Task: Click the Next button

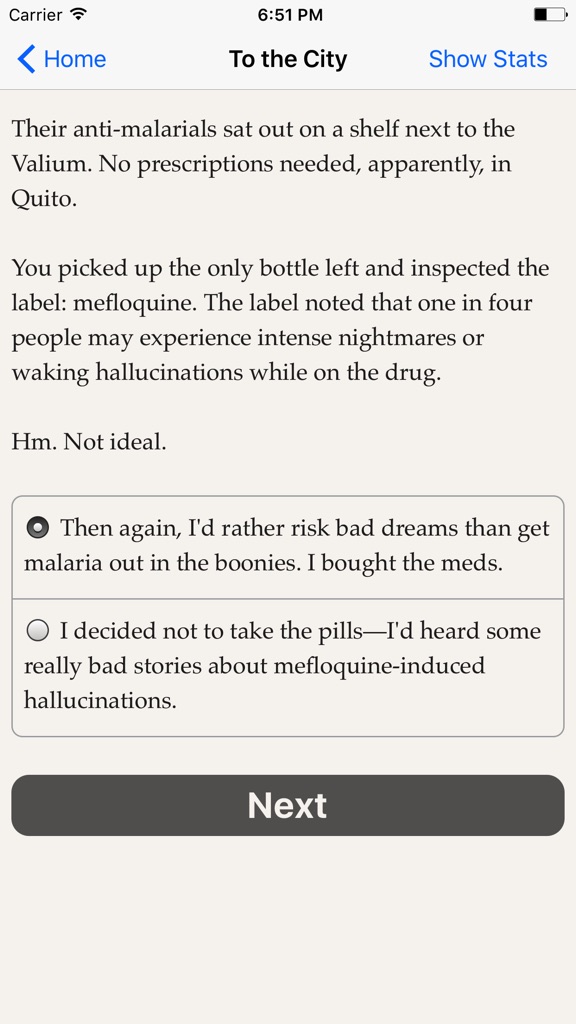Action: tap(288, 805)
